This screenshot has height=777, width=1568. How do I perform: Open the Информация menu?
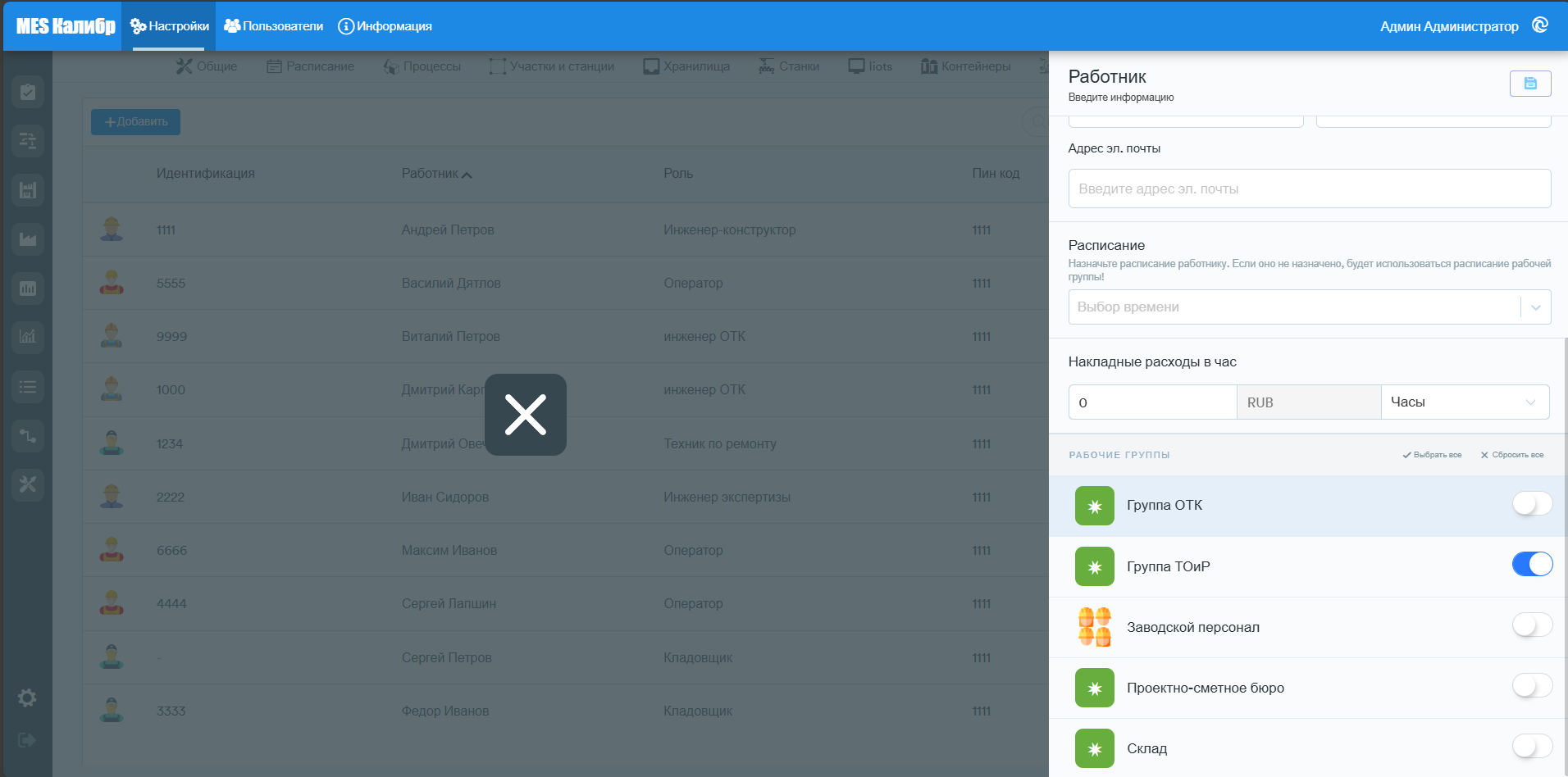click(385, 26)
